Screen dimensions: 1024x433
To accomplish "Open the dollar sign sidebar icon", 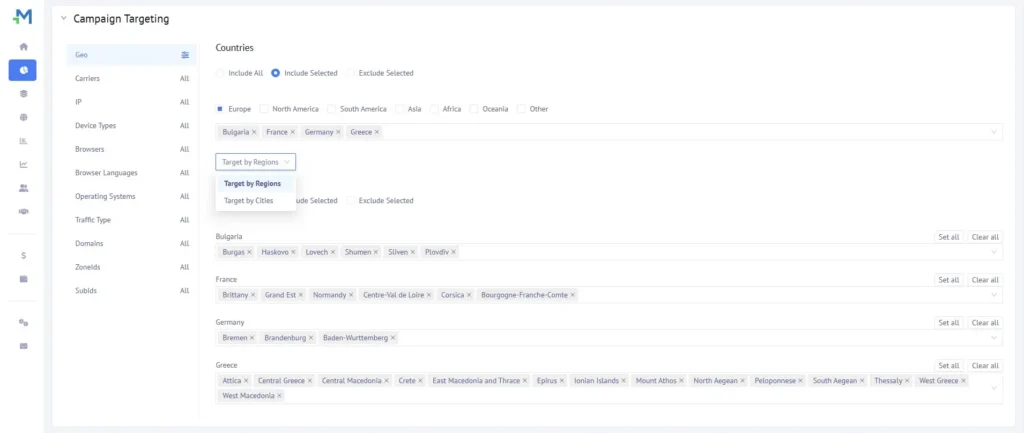I will point(24,255).
